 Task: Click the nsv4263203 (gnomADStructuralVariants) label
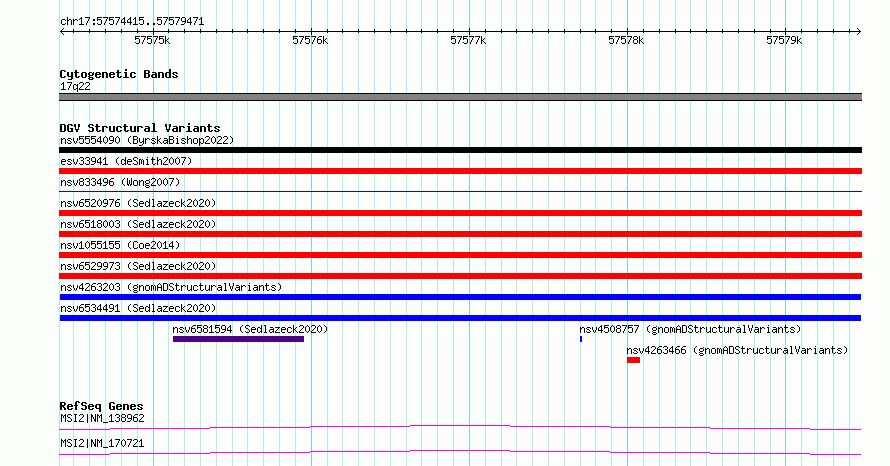point(171,287)
